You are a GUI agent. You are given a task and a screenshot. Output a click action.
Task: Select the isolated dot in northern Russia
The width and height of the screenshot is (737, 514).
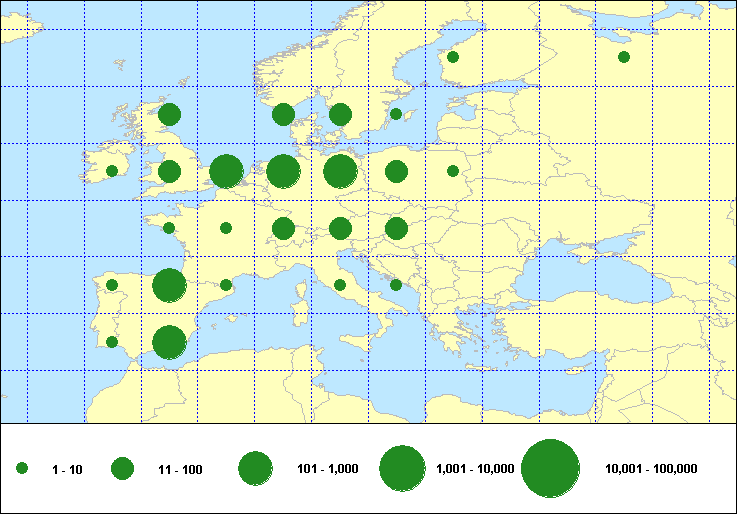click(624, 57)
